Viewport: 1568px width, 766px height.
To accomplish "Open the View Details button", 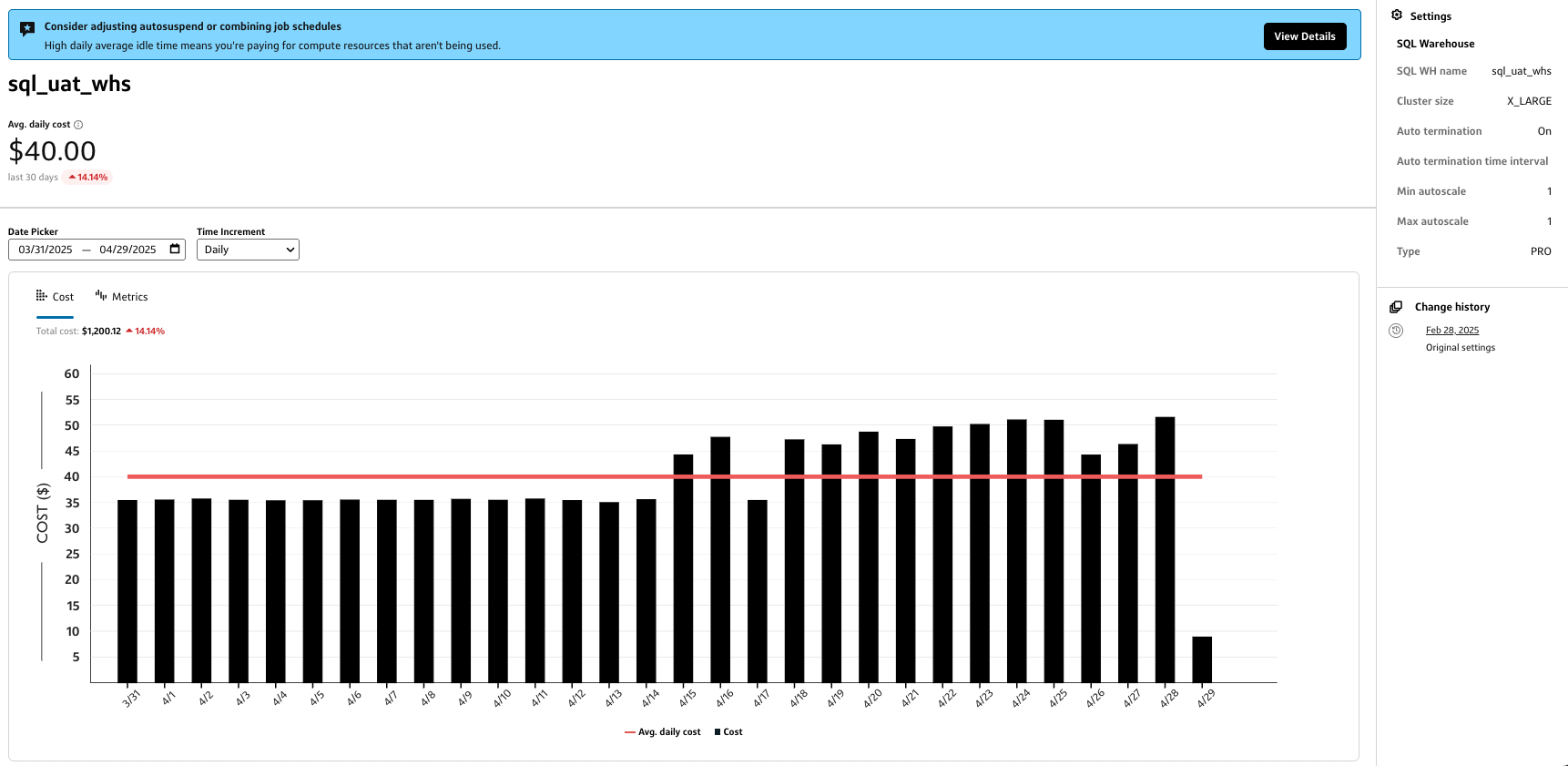I will coord(1305,36).
